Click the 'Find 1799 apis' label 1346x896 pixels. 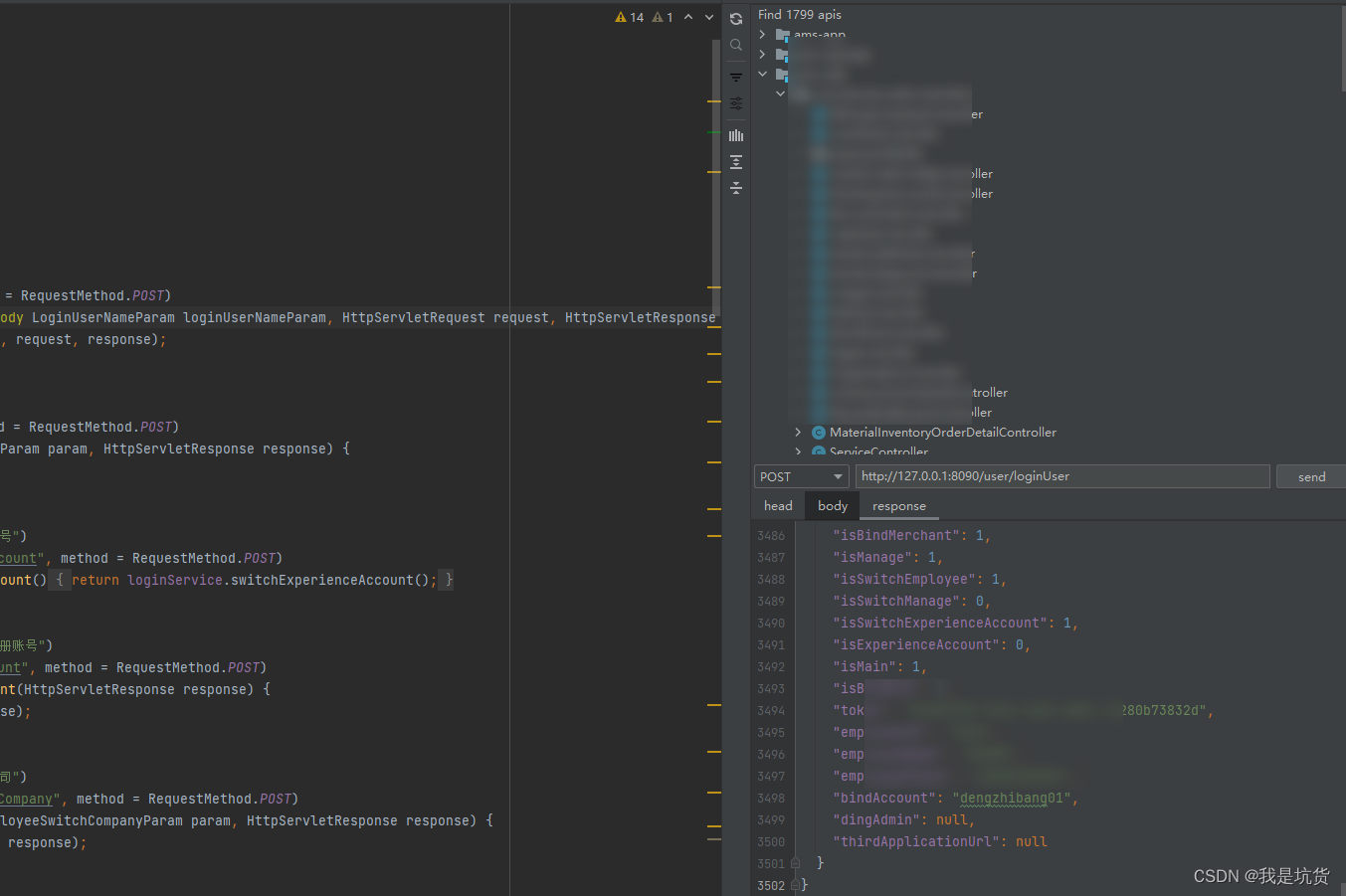pyautogui.click(x=800, y=15)
